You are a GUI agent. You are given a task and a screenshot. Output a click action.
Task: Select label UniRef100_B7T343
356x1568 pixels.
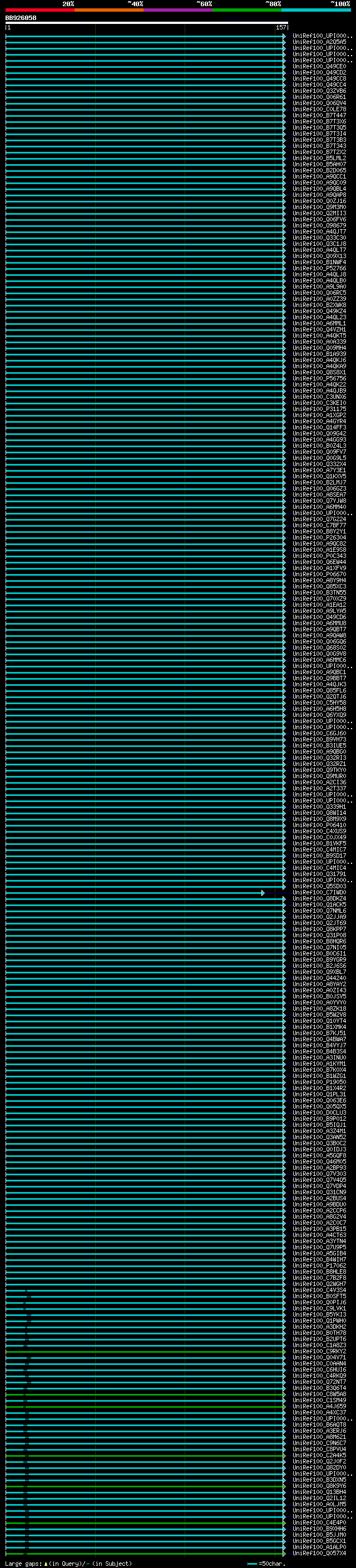click(319, 146)
